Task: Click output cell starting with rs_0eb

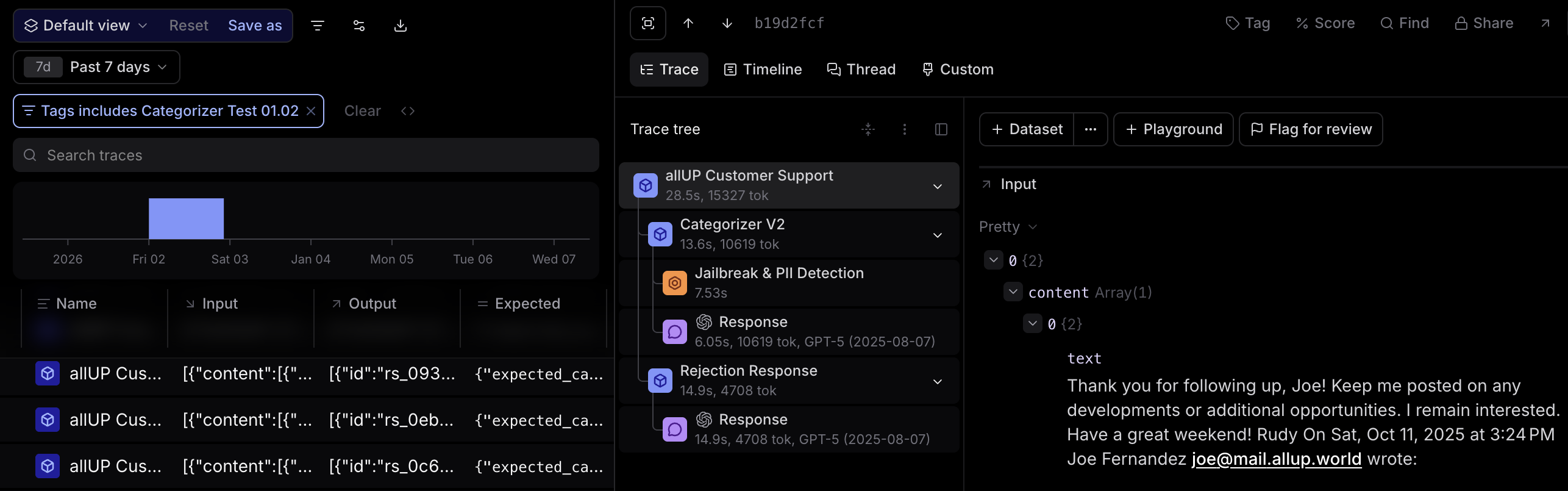Action: point(391,420)
